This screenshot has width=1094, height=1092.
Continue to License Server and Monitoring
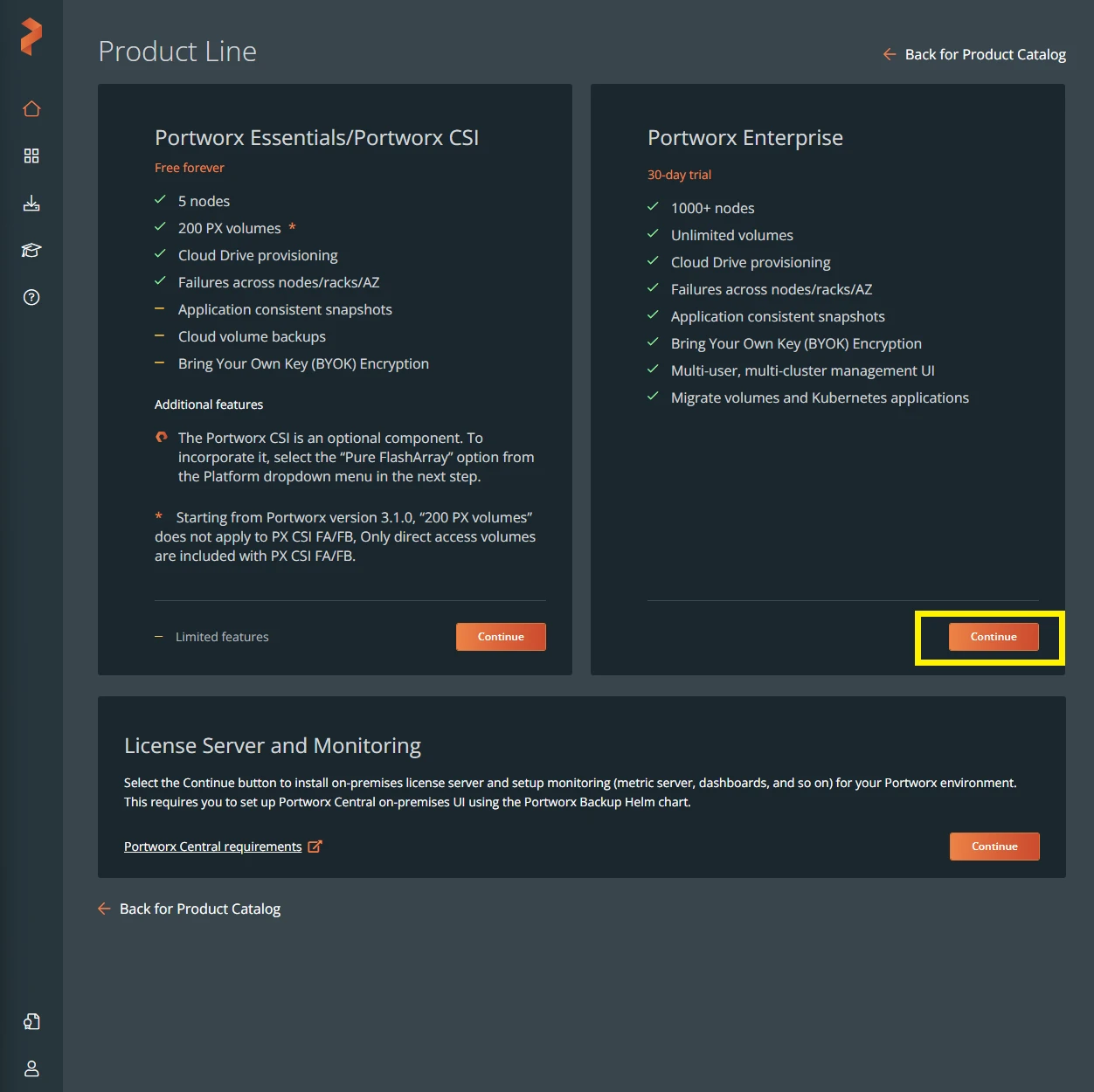tap(994, 847)
